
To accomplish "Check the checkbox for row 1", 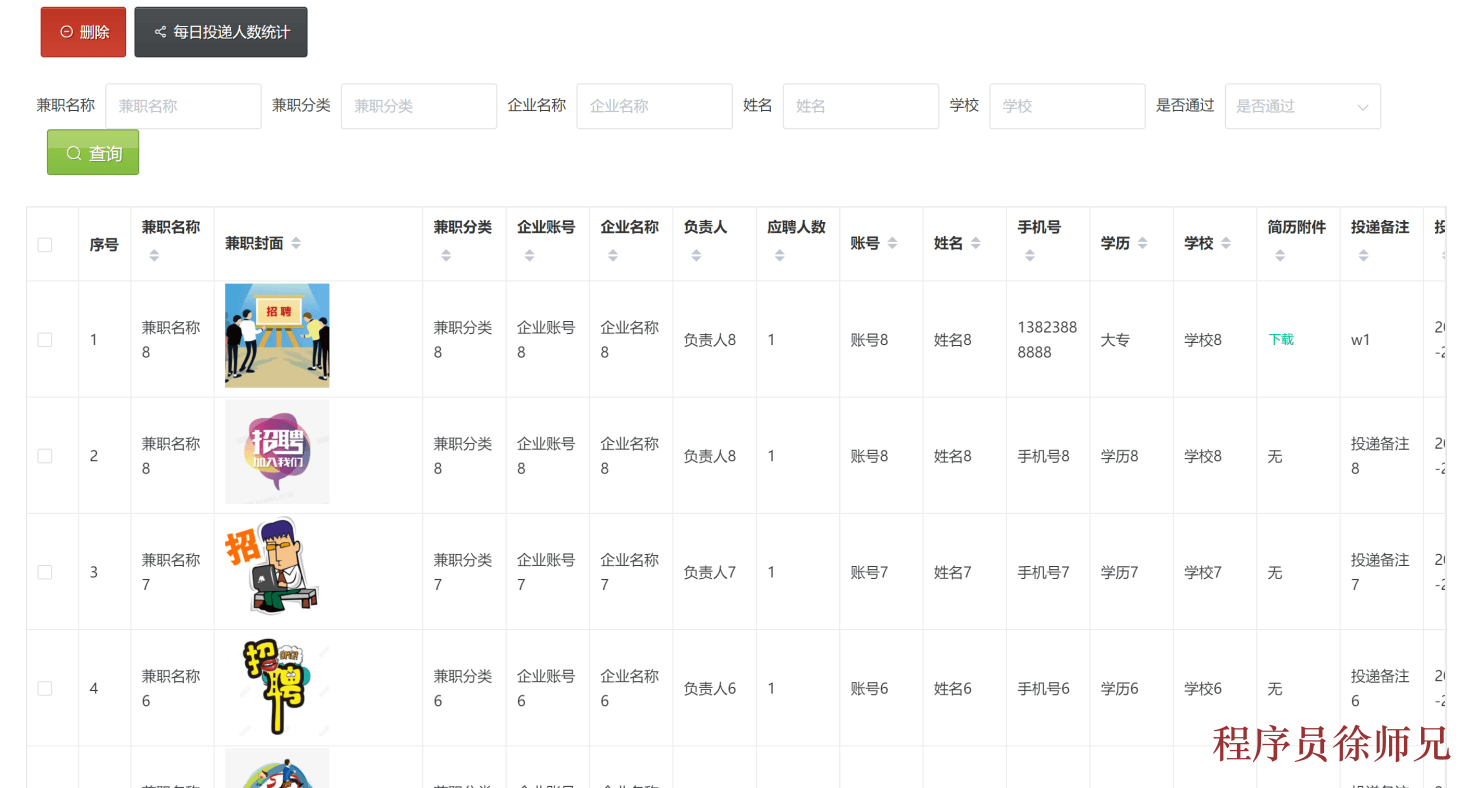I will click(44, 339).
